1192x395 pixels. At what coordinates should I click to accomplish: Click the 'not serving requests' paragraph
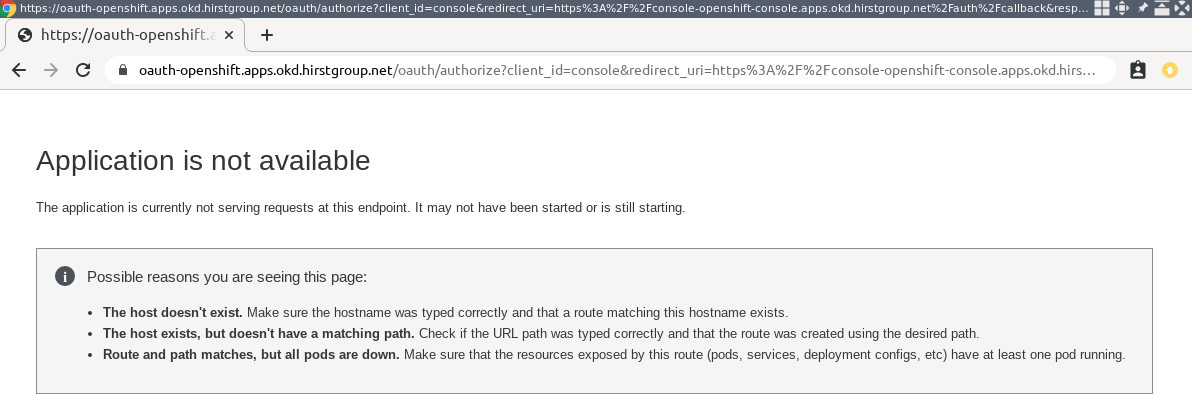point(360,207)
